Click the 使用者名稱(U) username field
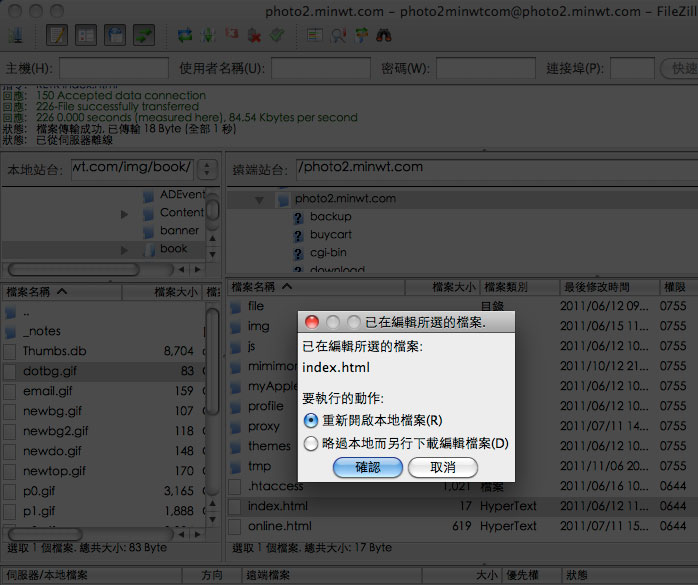The height and width of the screenshot is (585, 698). pyautogui.click(x=321, y=69)
